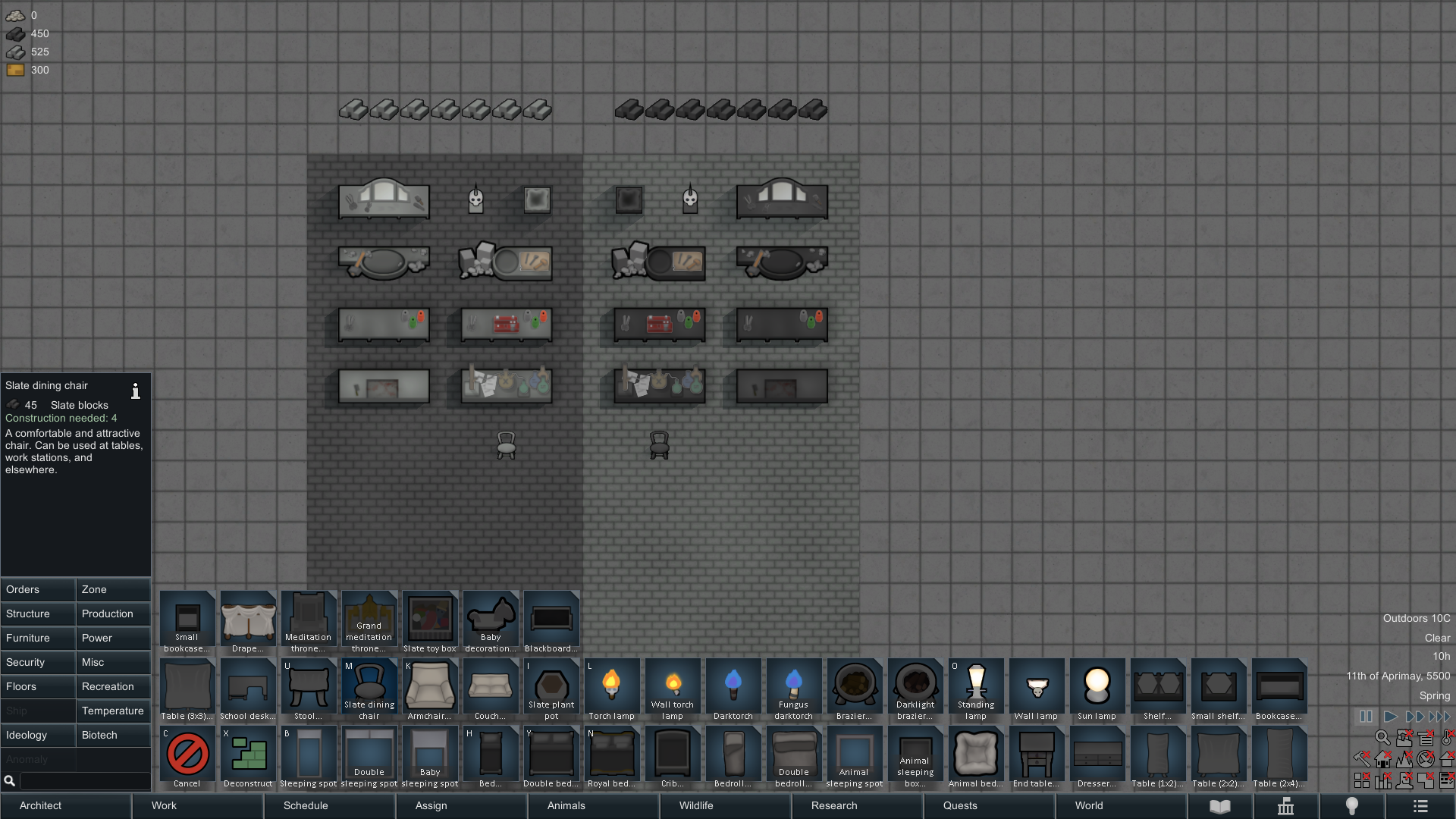Click the search magnifier icon above the bottom bar
This screenshot has height=819, width=1456.
pyautogui.click(x=1382, y=737)
